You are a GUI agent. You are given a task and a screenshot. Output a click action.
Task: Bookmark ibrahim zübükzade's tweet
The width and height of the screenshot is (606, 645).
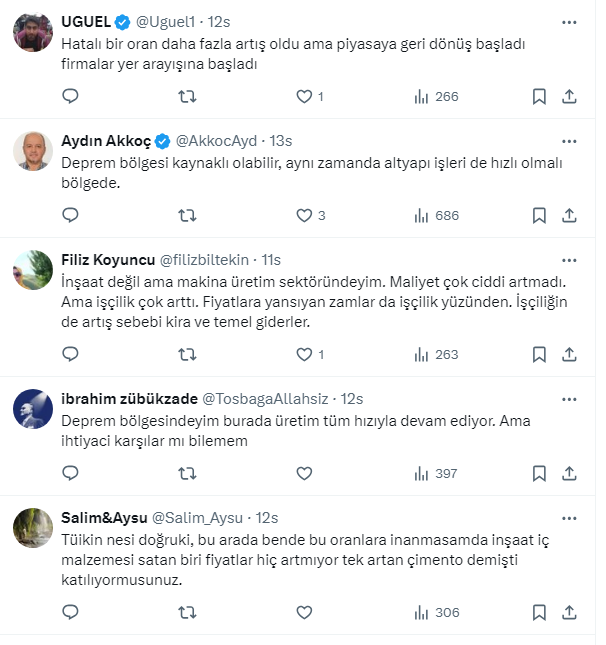pyautogui.click(x=539, y=473)
